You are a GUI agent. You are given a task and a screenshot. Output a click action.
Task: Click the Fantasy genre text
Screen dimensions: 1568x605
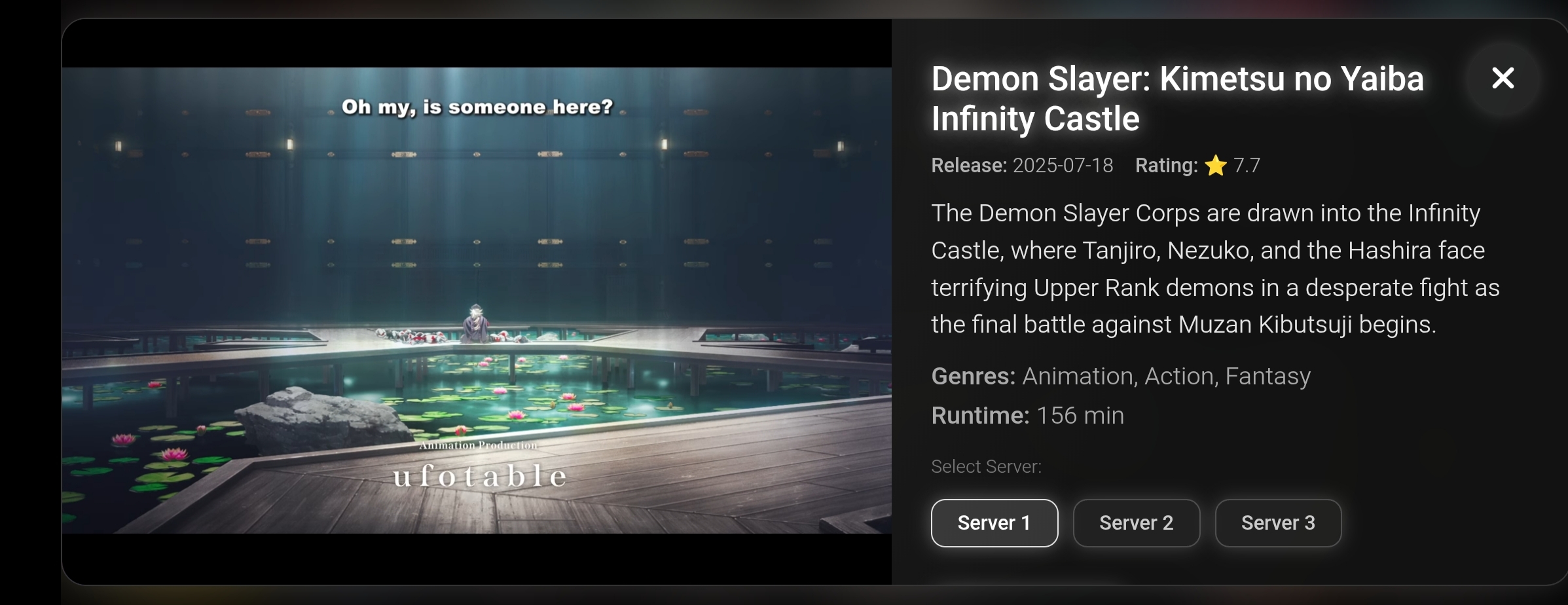(x=1267, y=376)
